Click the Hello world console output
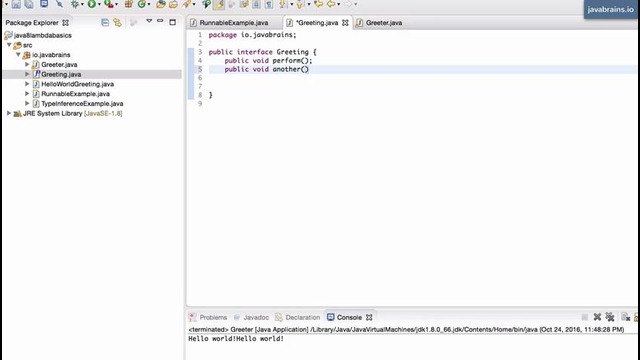Image resolution: width=640 pixels, height=360 pixels. click(236, 339)
